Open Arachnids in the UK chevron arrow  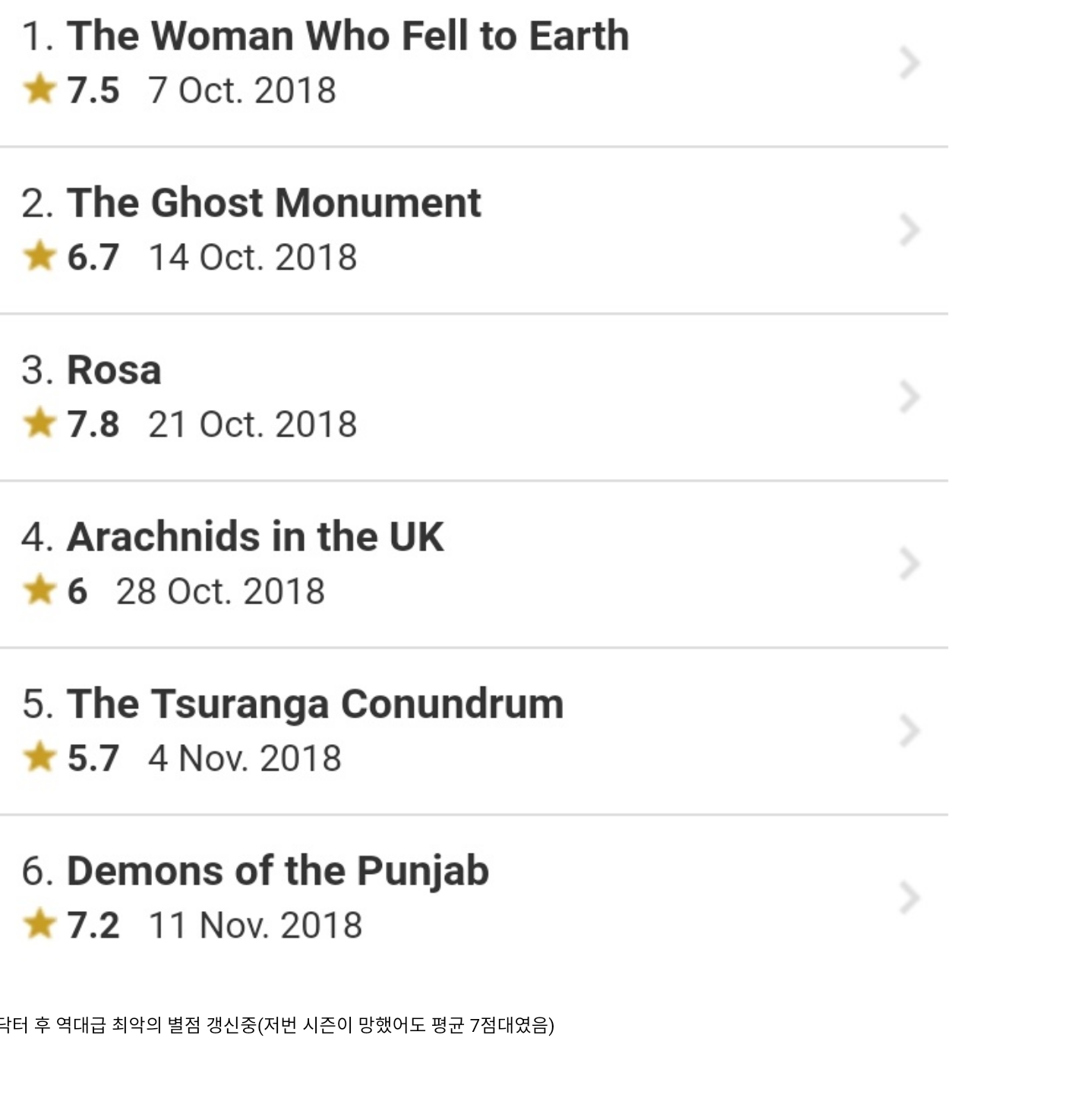909,563
